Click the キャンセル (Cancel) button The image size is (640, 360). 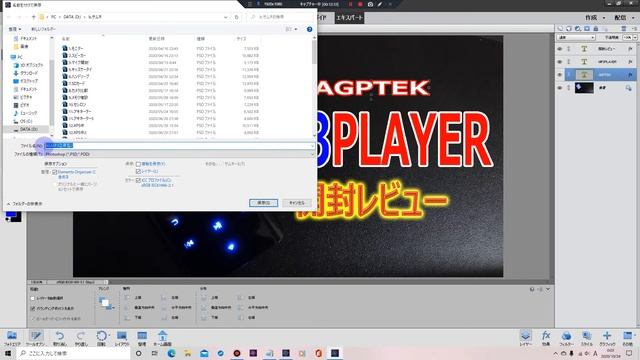297,203
